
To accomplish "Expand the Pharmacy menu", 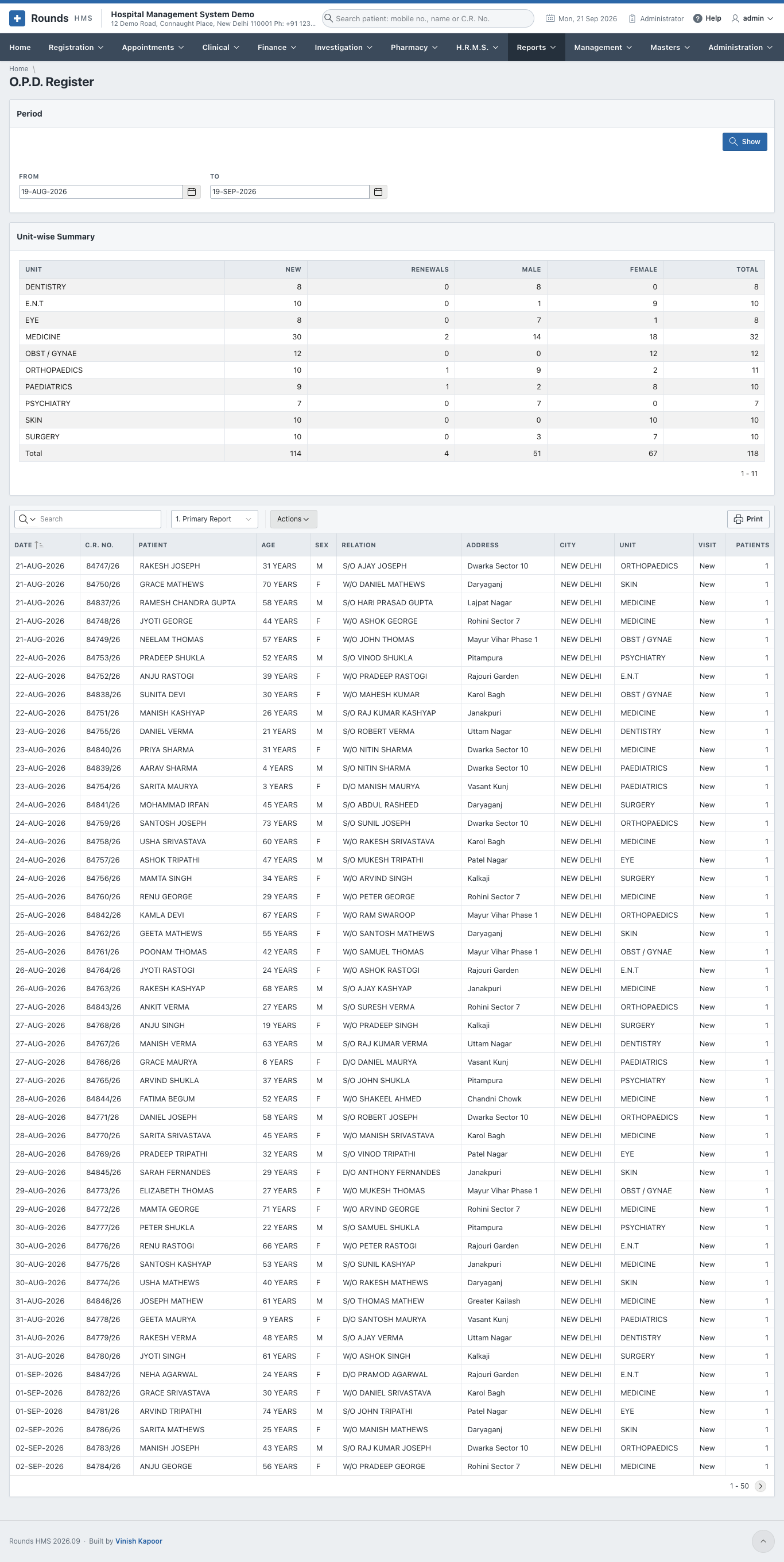I will pyautogui.click(x=414, y=47).
